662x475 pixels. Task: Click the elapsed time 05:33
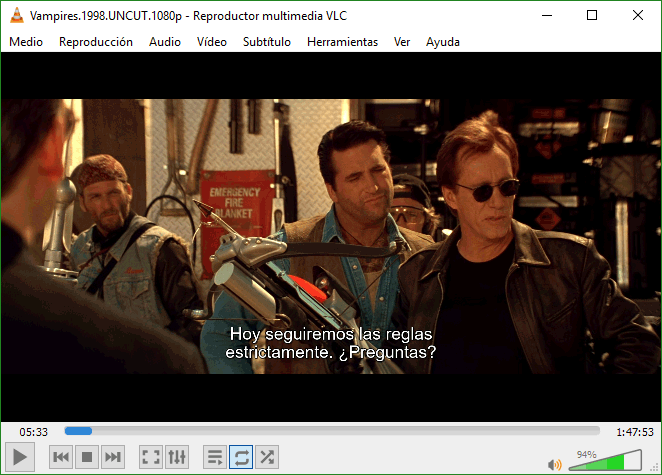33,432
